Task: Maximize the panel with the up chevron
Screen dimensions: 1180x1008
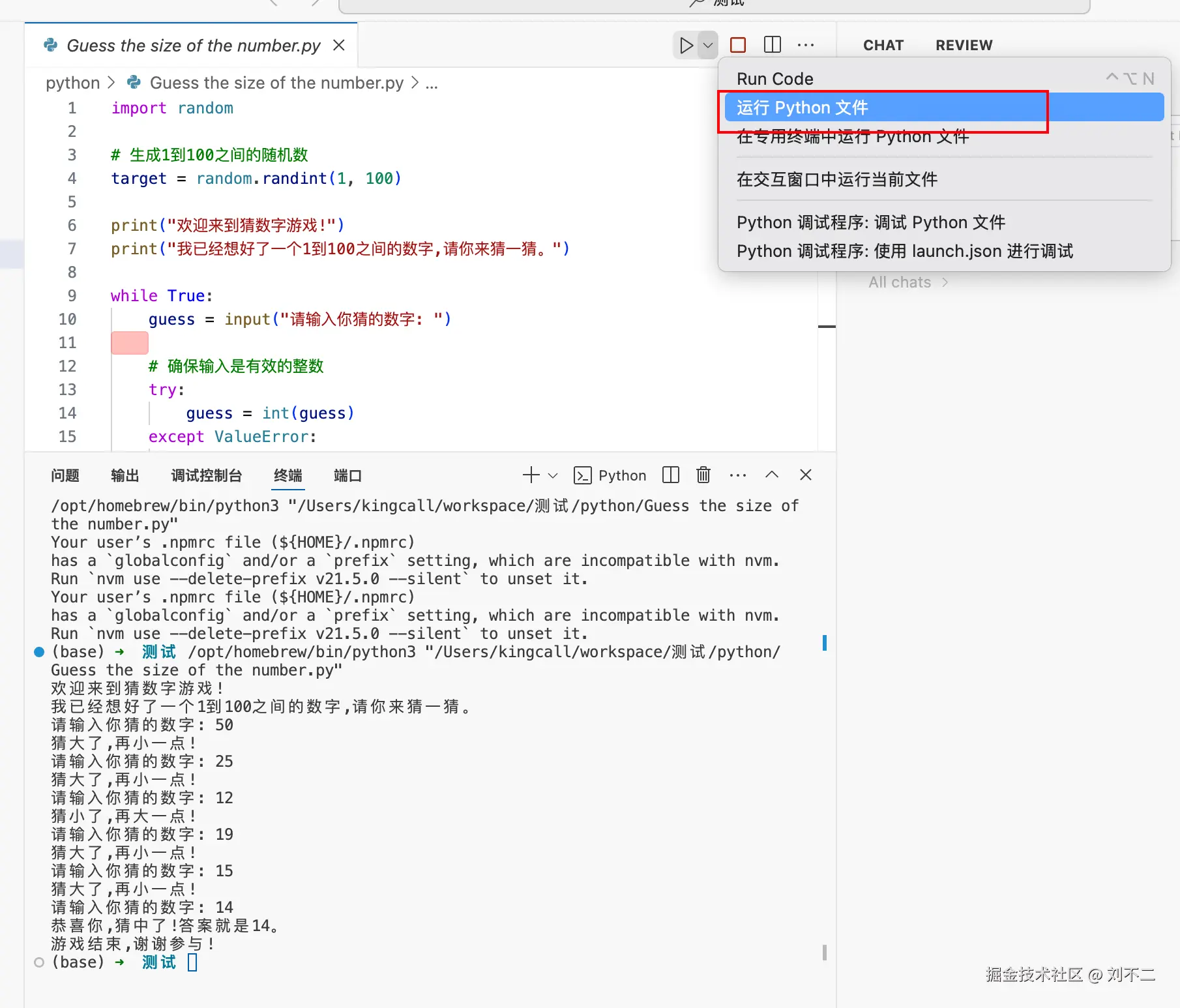Action: pyautogui.click(x=772, y=475)
